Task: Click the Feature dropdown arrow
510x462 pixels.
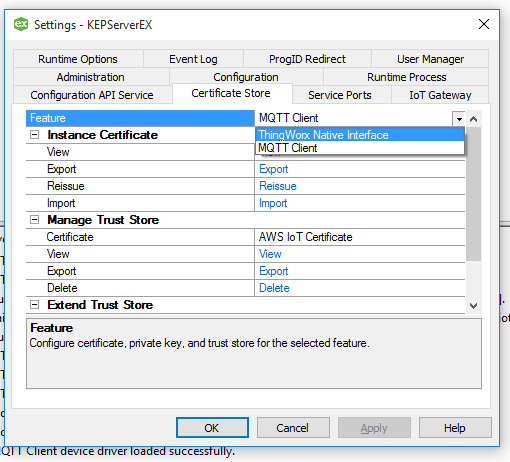Action: click(459, 119)
